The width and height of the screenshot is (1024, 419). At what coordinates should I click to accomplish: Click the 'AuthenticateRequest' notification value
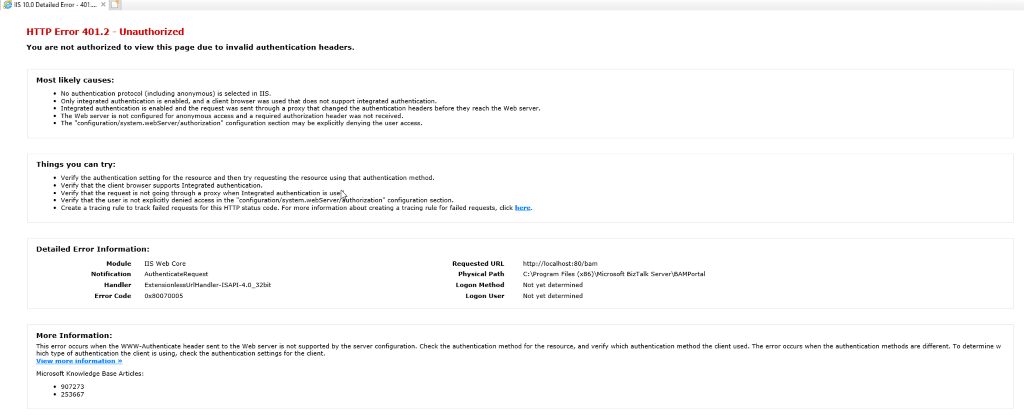pos(175,274)
